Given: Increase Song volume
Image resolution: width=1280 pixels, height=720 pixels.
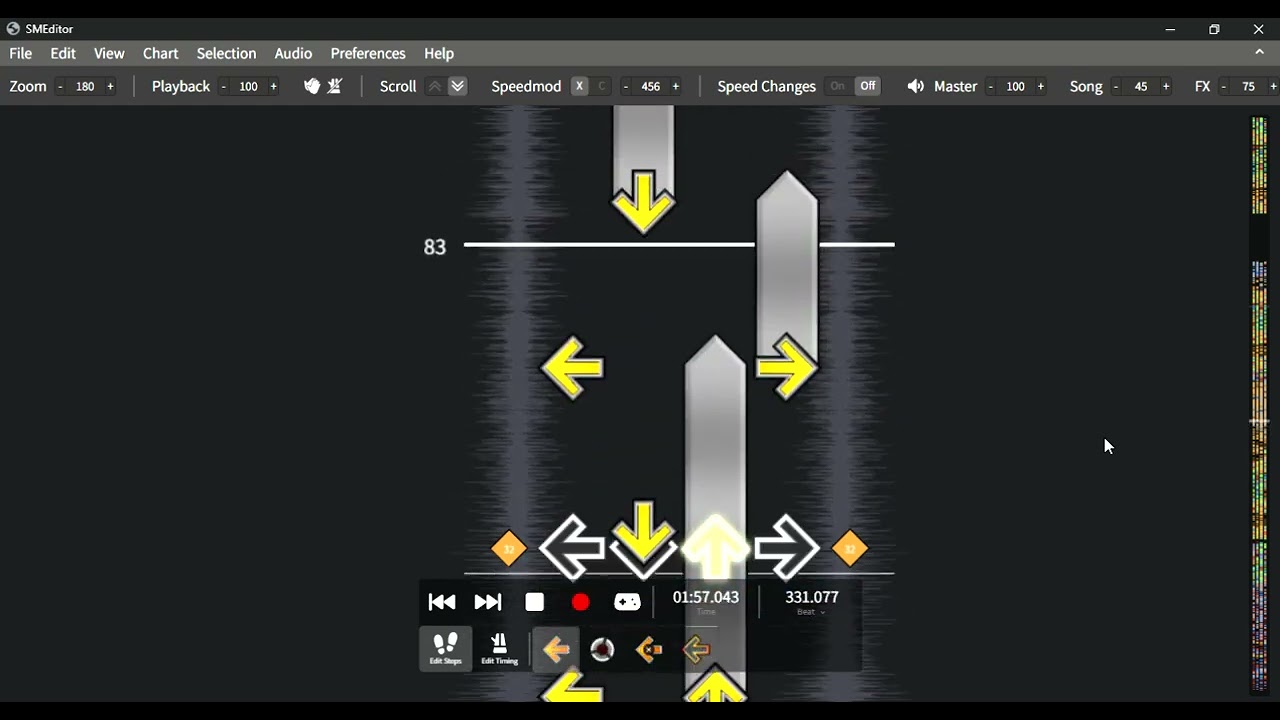Looking at the screenshot, I should tap(1165, 86).
